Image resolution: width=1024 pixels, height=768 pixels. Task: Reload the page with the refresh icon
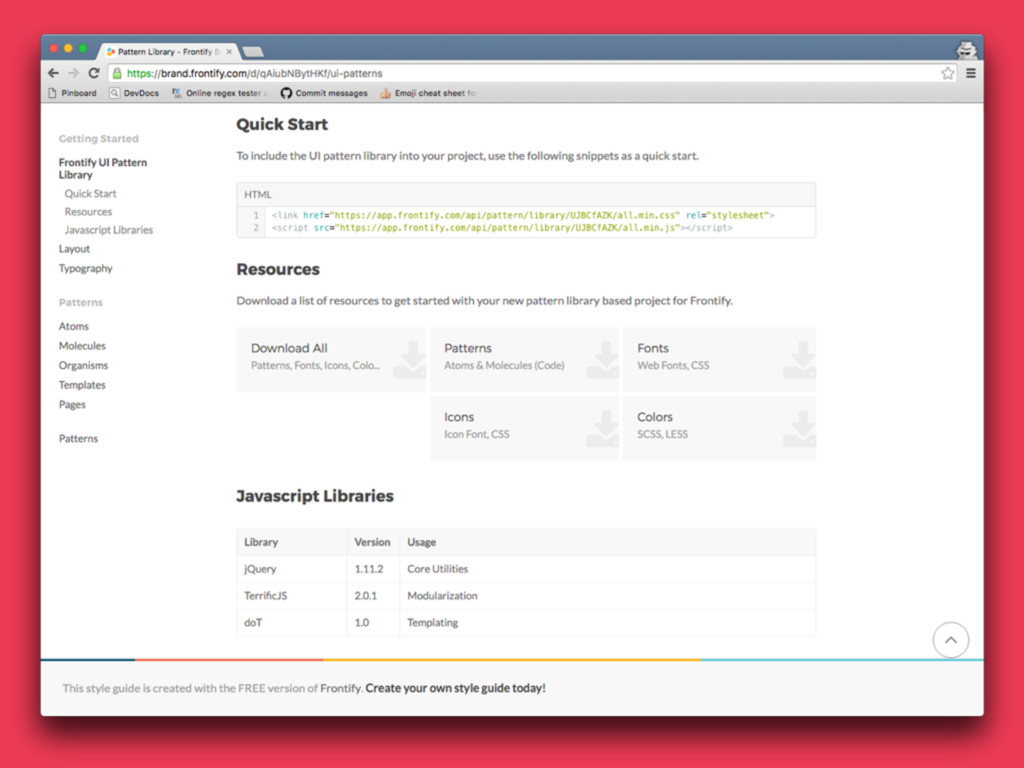tap(93, 73)
